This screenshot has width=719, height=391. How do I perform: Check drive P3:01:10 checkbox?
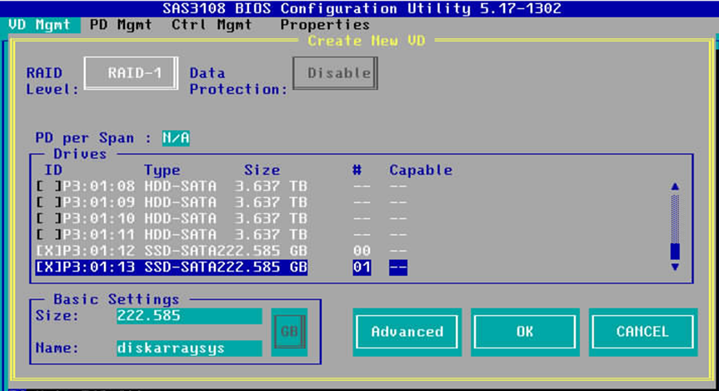(49, 218)
